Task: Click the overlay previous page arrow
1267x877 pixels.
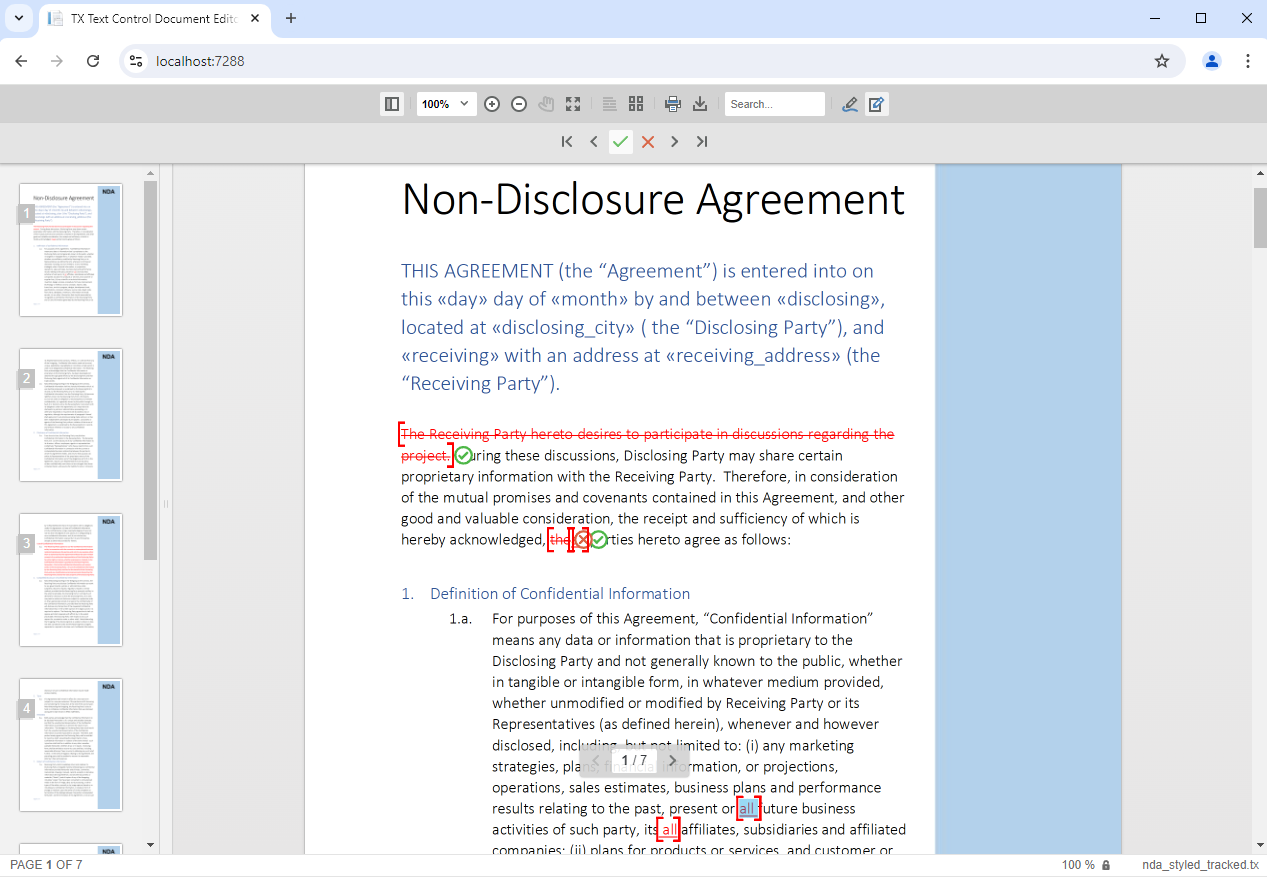Action: pos(596,761)
